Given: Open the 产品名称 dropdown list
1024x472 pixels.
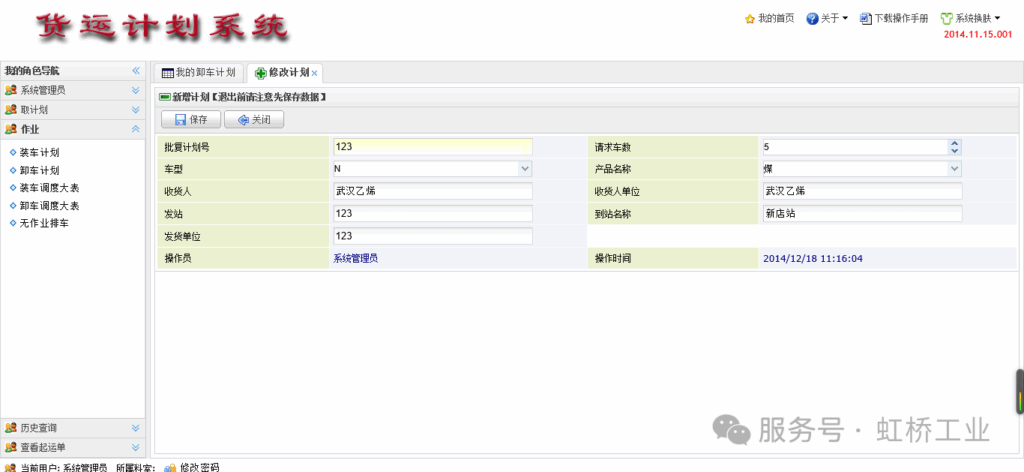Looking at the screenshot, I should [954, 169].
